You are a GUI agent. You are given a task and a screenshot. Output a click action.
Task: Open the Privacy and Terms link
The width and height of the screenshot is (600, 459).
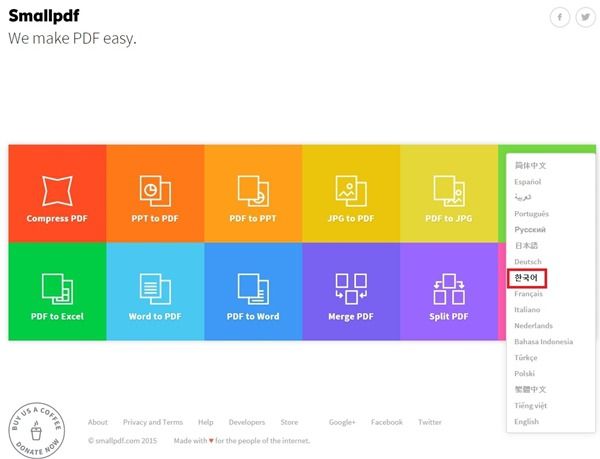153,422
